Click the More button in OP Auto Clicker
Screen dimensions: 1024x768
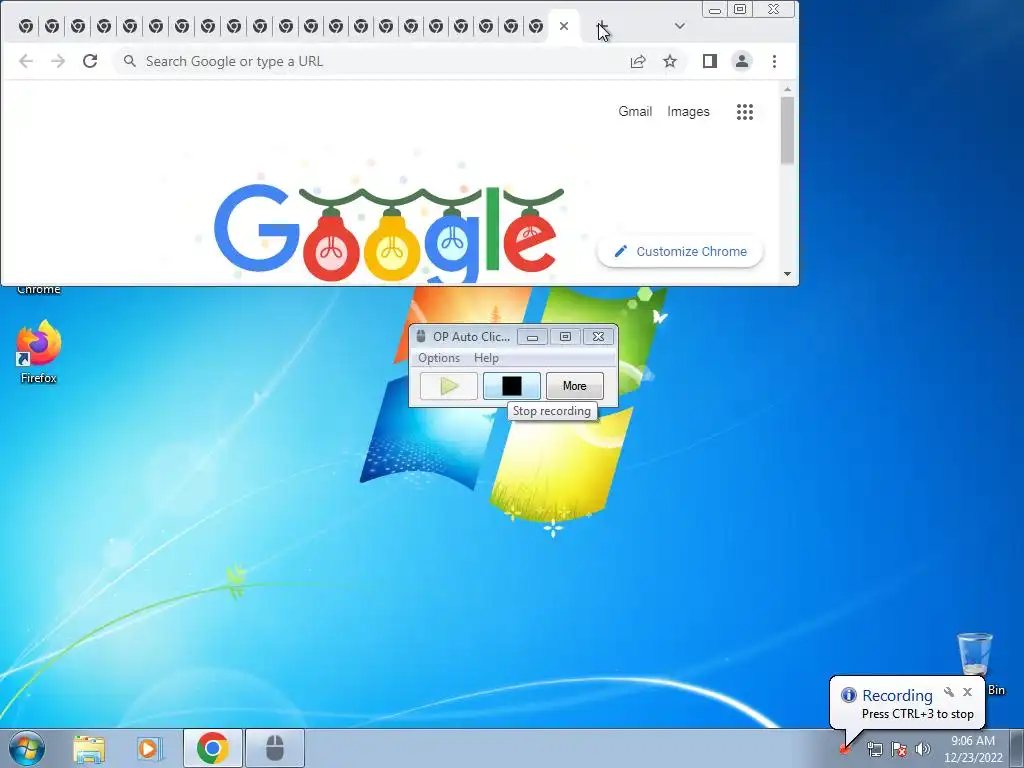click(x=575, y=386)
